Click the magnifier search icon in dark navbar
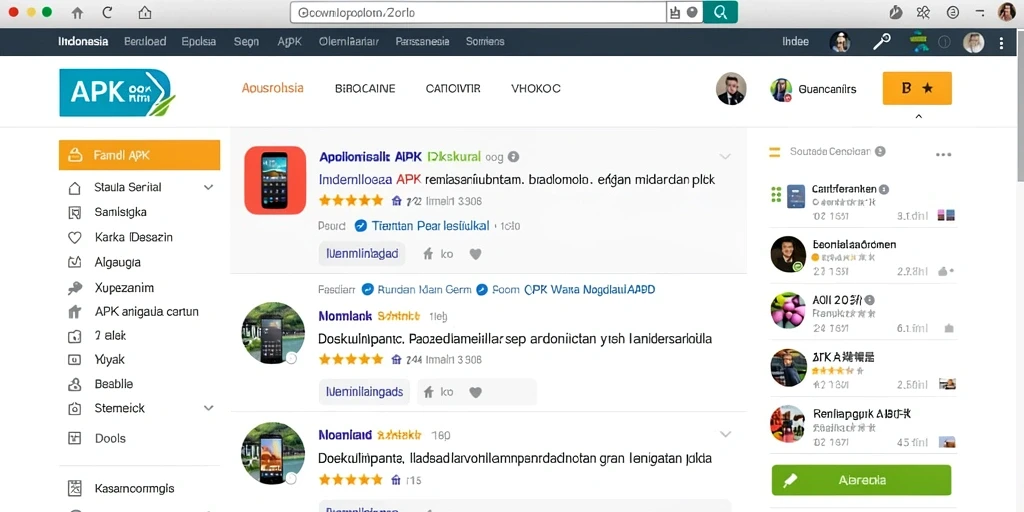Image resolution: width=1024 pixels, height=512 pixels. click(882, 42)
